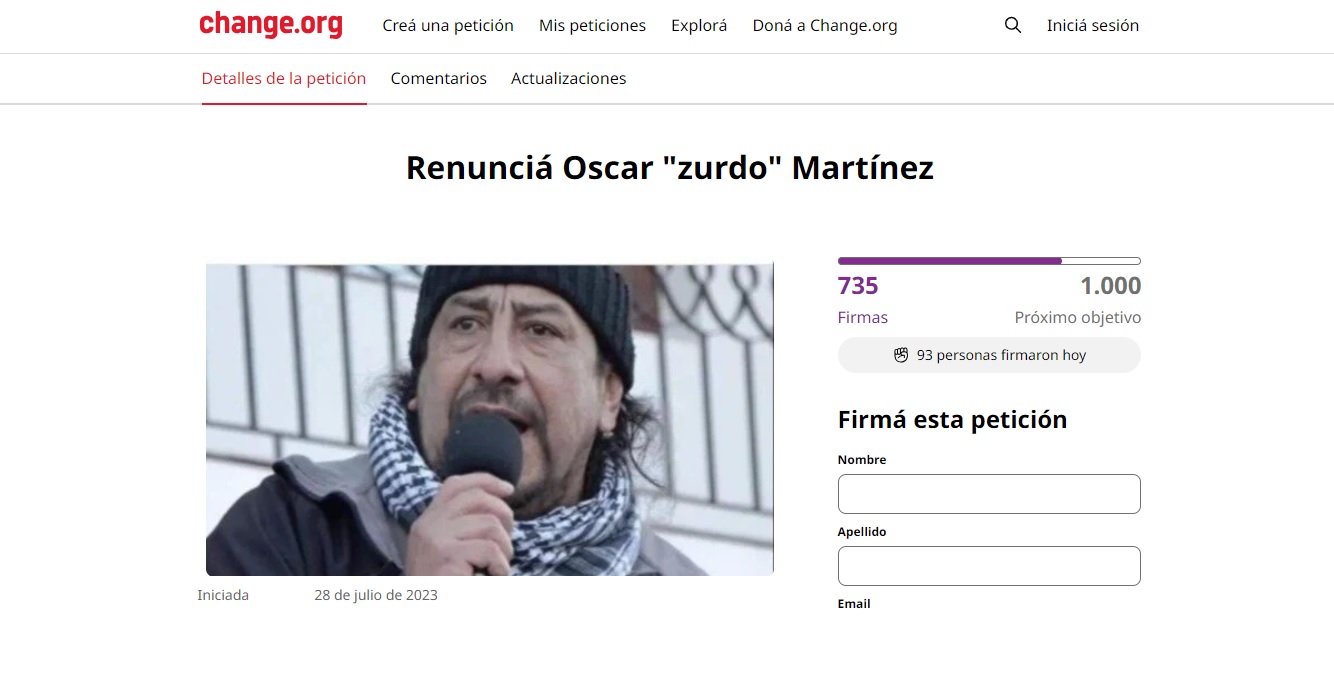Click the search magnifier icon
The width and height of the screenshot is (1334, 698).
pyautogui.click(x=1013, y=26)
